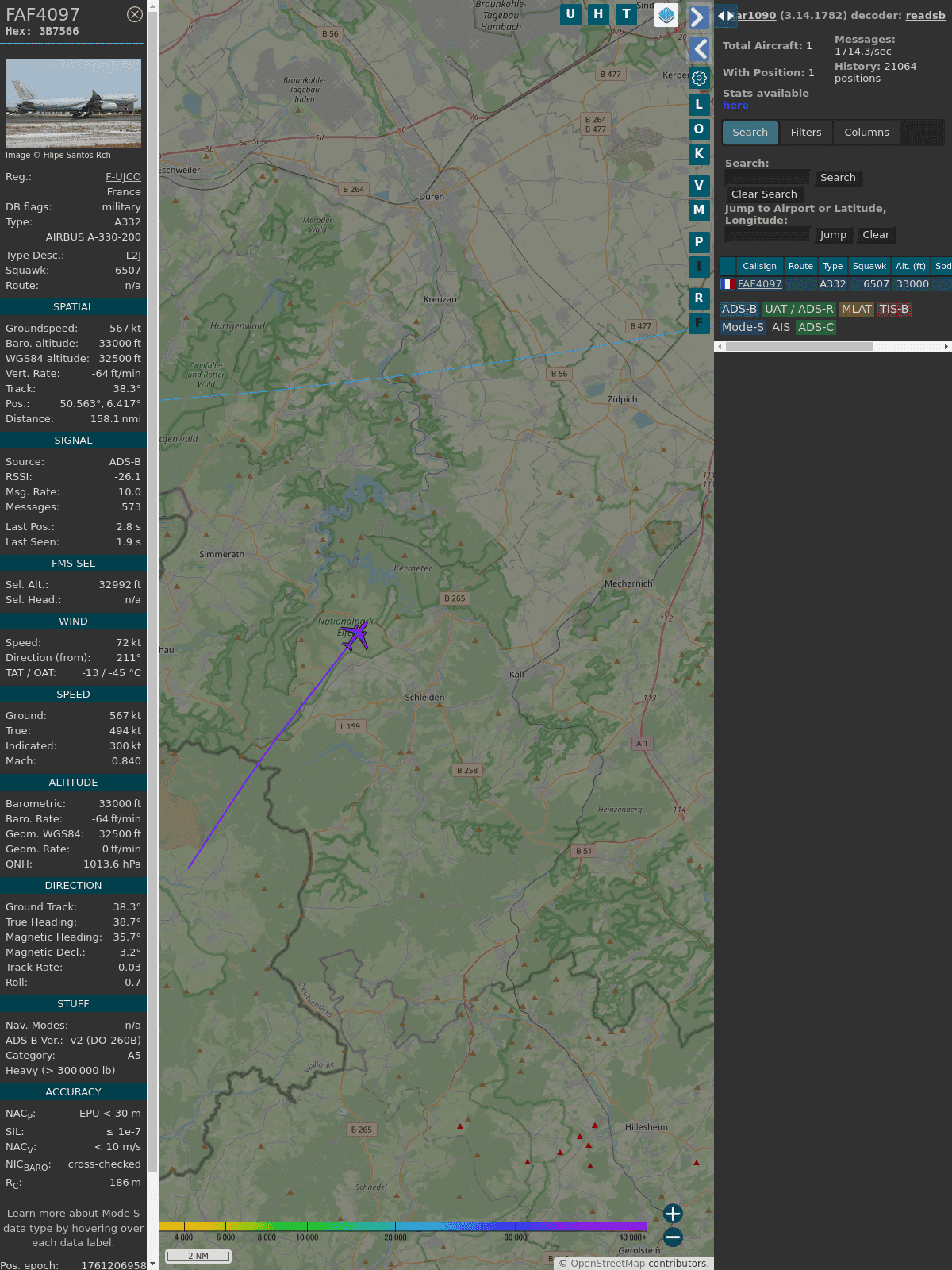952x1270 pixels.
Task: Sort table by Spd column header
Action: pos(942,266)
